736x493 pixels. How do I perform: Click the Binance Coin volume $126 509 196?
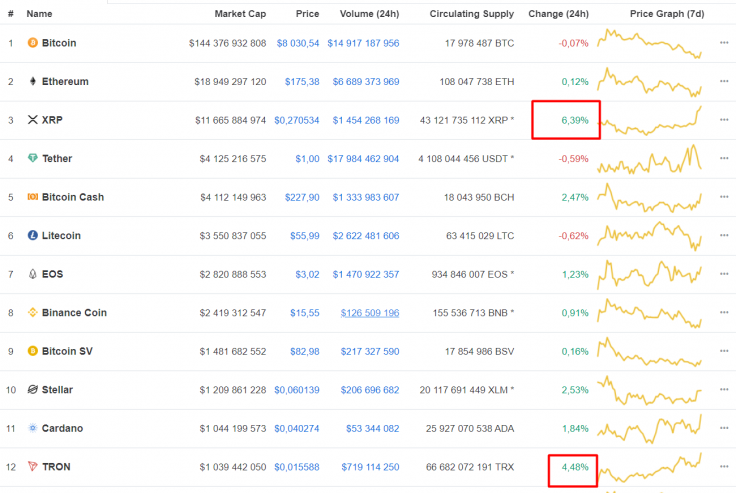point(370,313)
